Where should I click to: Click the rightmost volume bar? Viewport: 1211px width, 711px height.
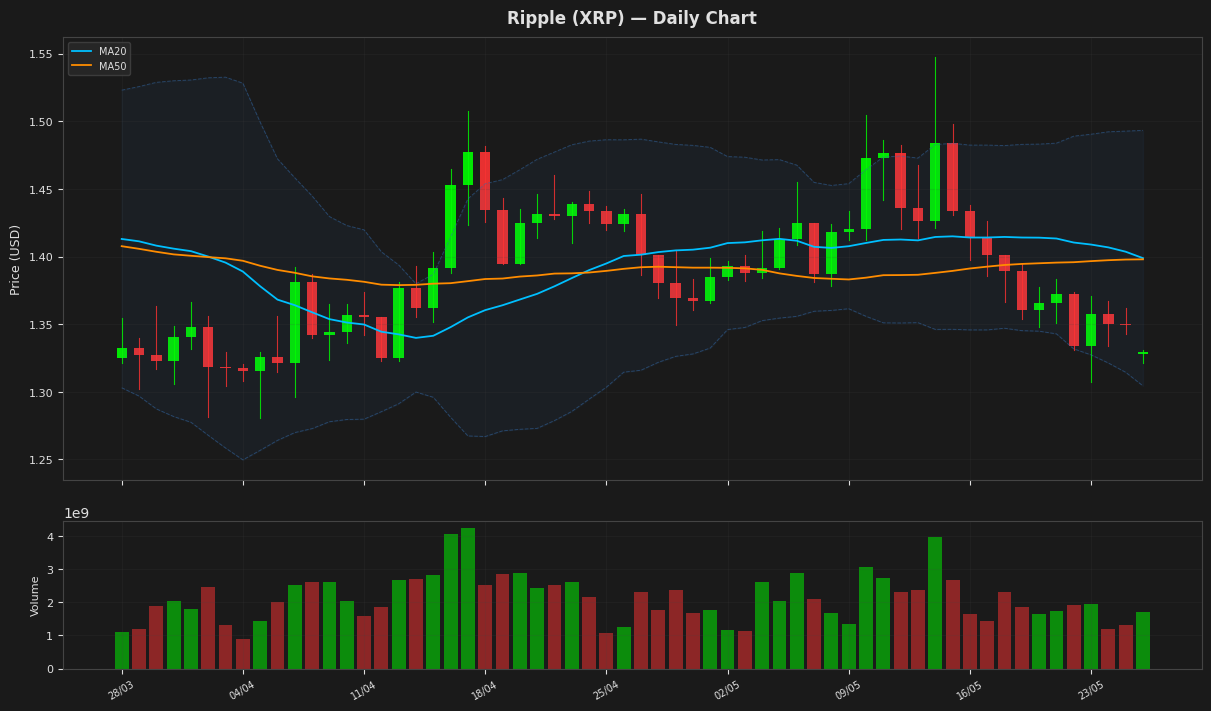1143,641
